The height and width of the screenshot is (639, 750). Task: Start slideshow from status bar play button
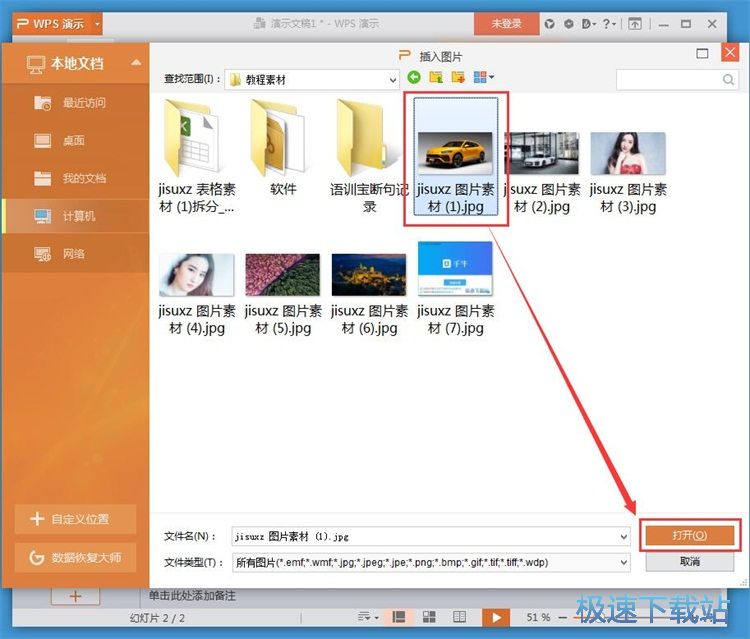496,617
